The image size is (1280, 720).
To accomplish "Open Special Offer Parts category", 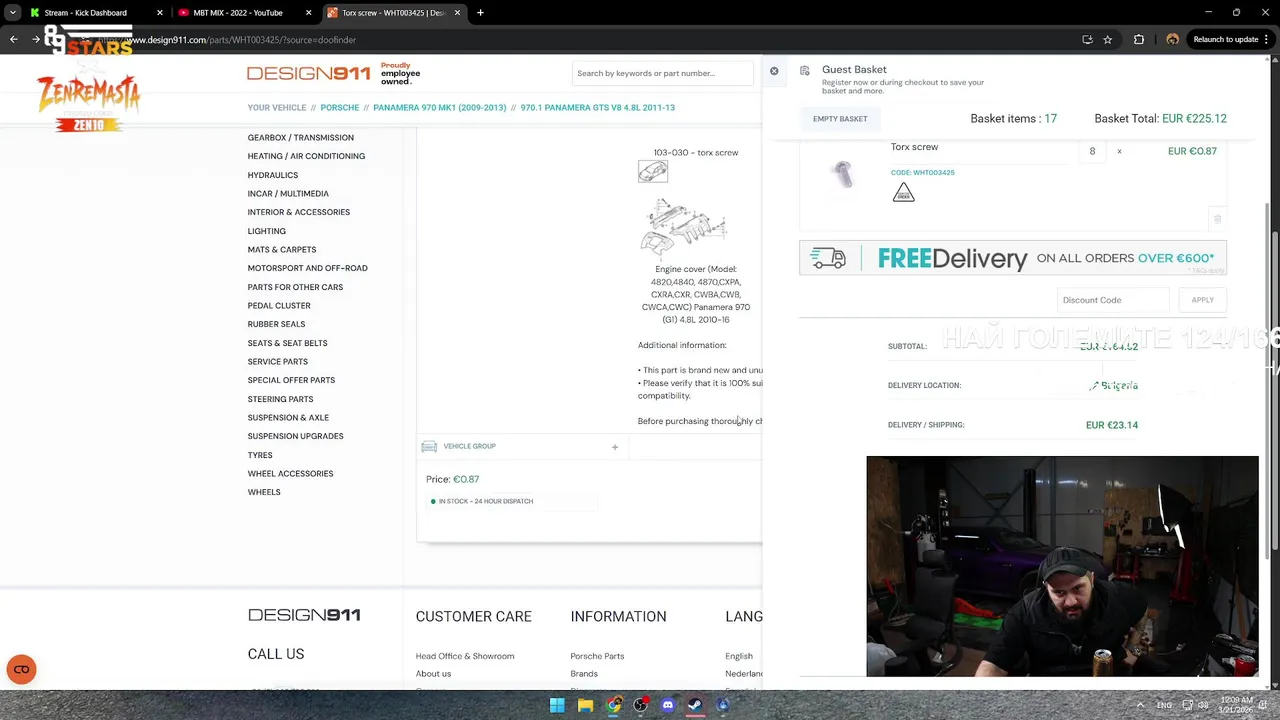I will [291, 380].
